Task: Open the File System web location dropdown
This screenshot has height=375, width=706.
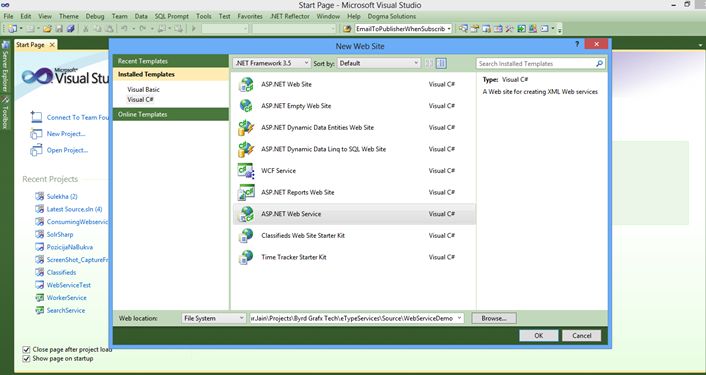Action: coord(214,318)
